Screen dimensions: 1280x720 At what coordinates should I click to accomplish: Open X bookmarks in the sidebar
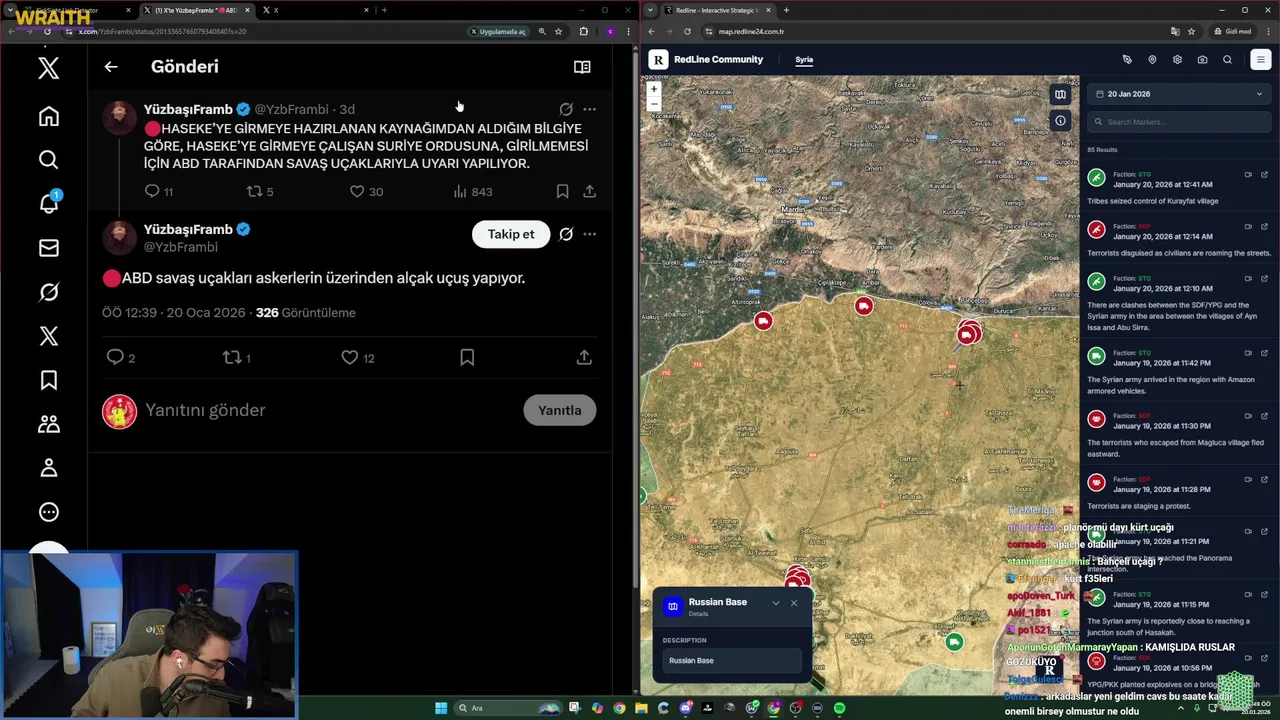click(48, 380)
